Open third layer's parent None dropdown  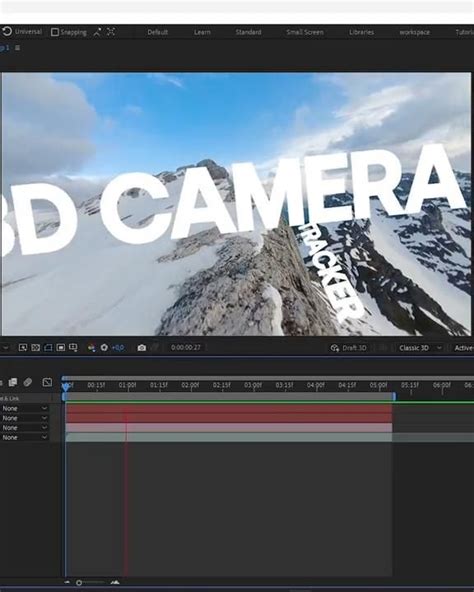(x=25, y=427)
